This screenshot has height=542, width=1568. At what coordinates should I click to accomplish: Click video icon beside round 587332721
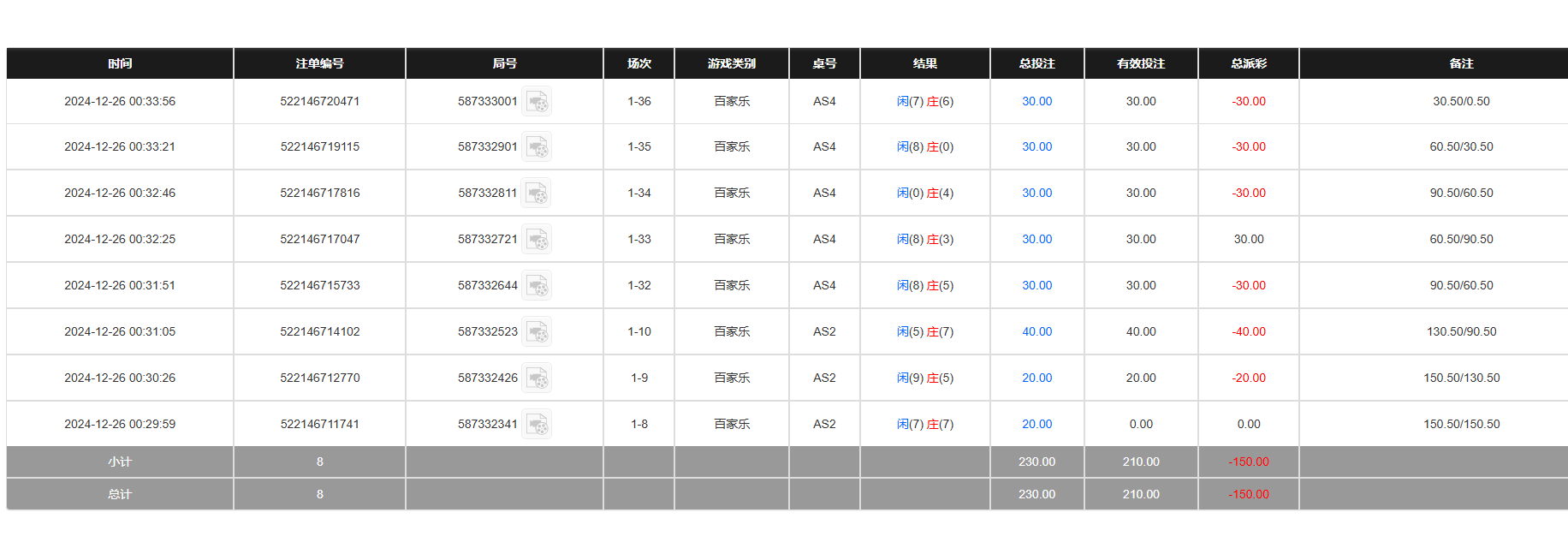point(537,240)
